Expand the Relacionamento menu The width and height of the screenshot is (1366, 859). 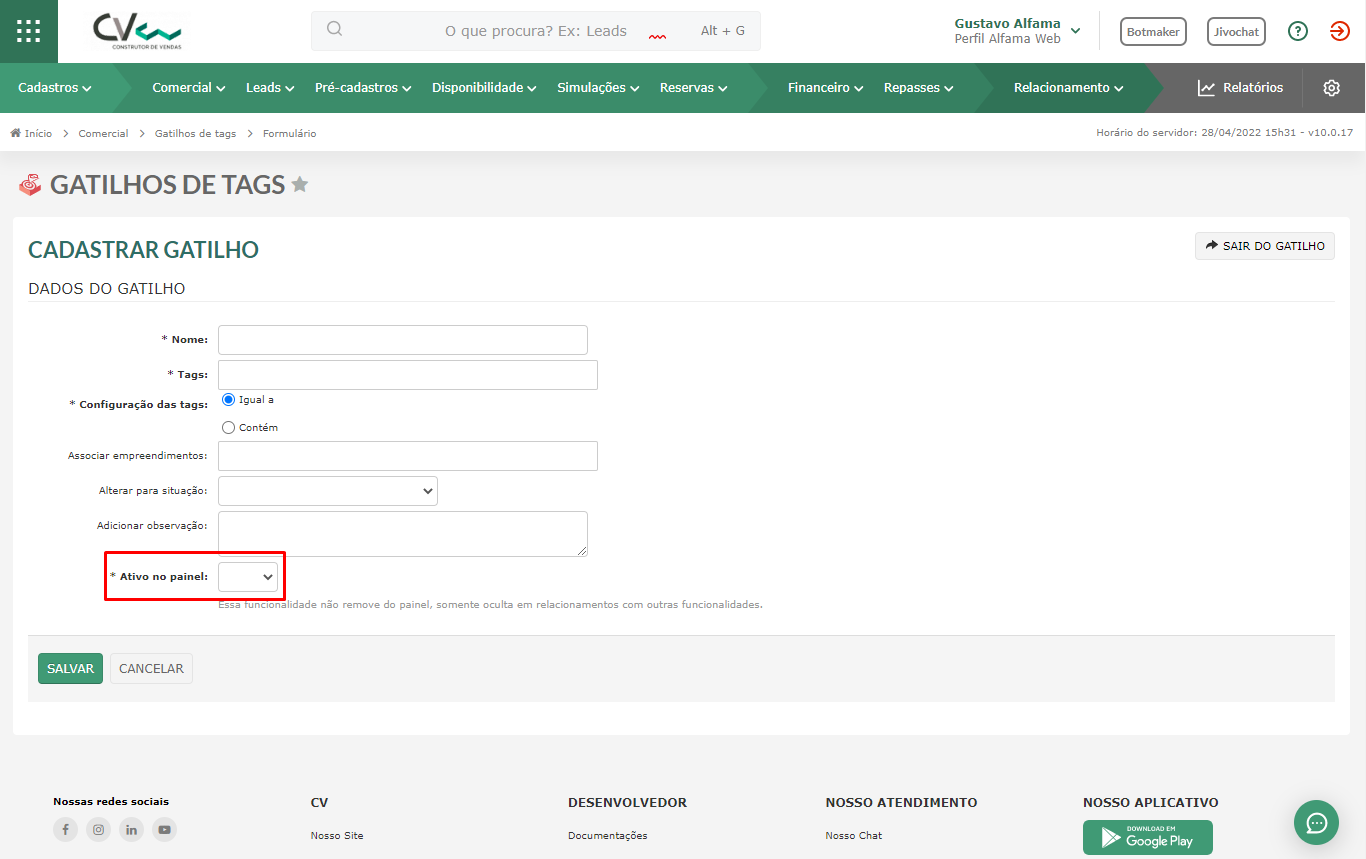[x=1069, y=88]
